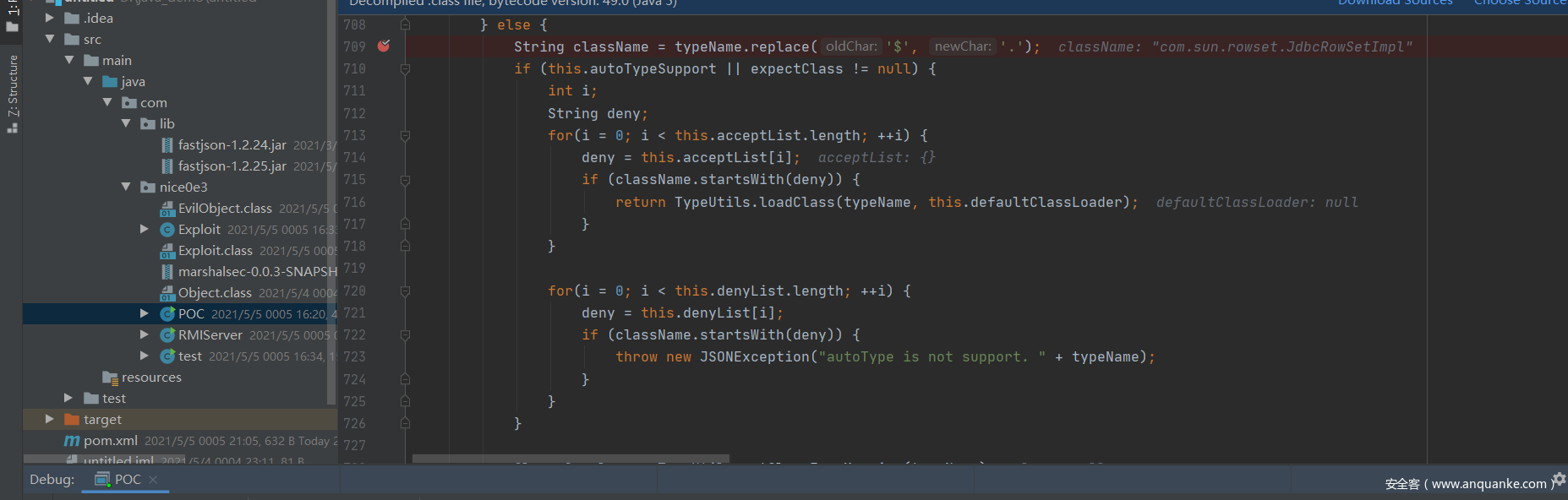Select the resources folder
Image resolution: width=1568 pixels, height=500 pixels.
click(x=150, y=378)
